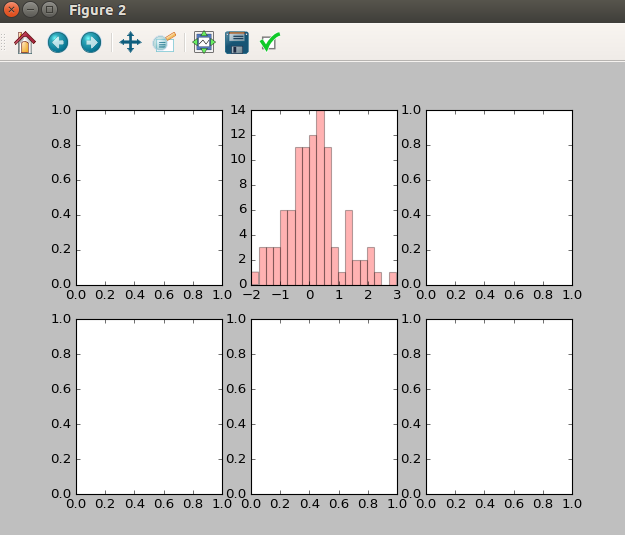This screenshot has height=535, width=625.
Task: Close the Figure 2 window
Action: [11, 10]
